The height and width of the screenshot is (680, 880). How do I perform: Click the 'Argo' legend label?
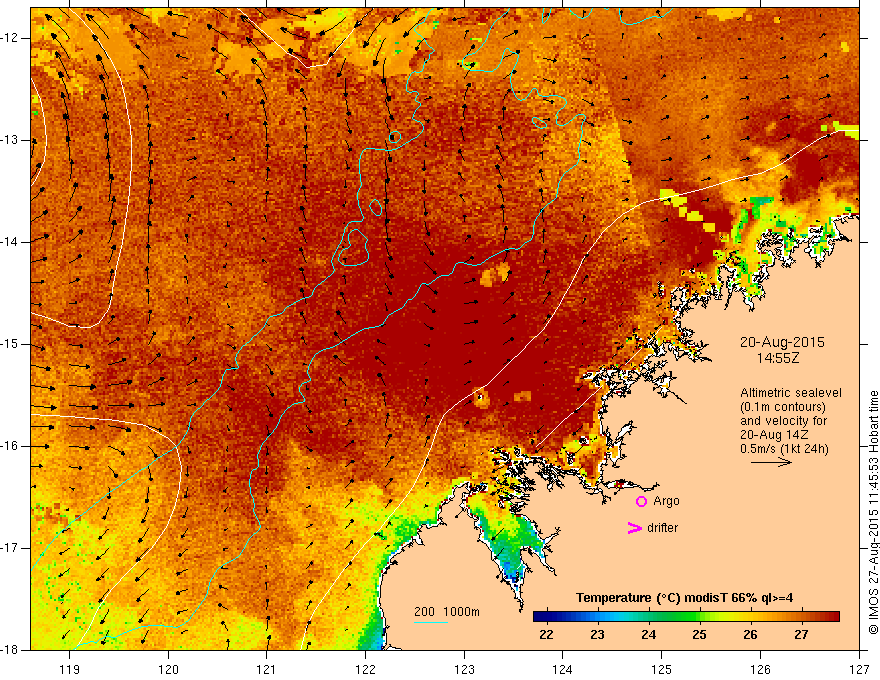point(666,501)
